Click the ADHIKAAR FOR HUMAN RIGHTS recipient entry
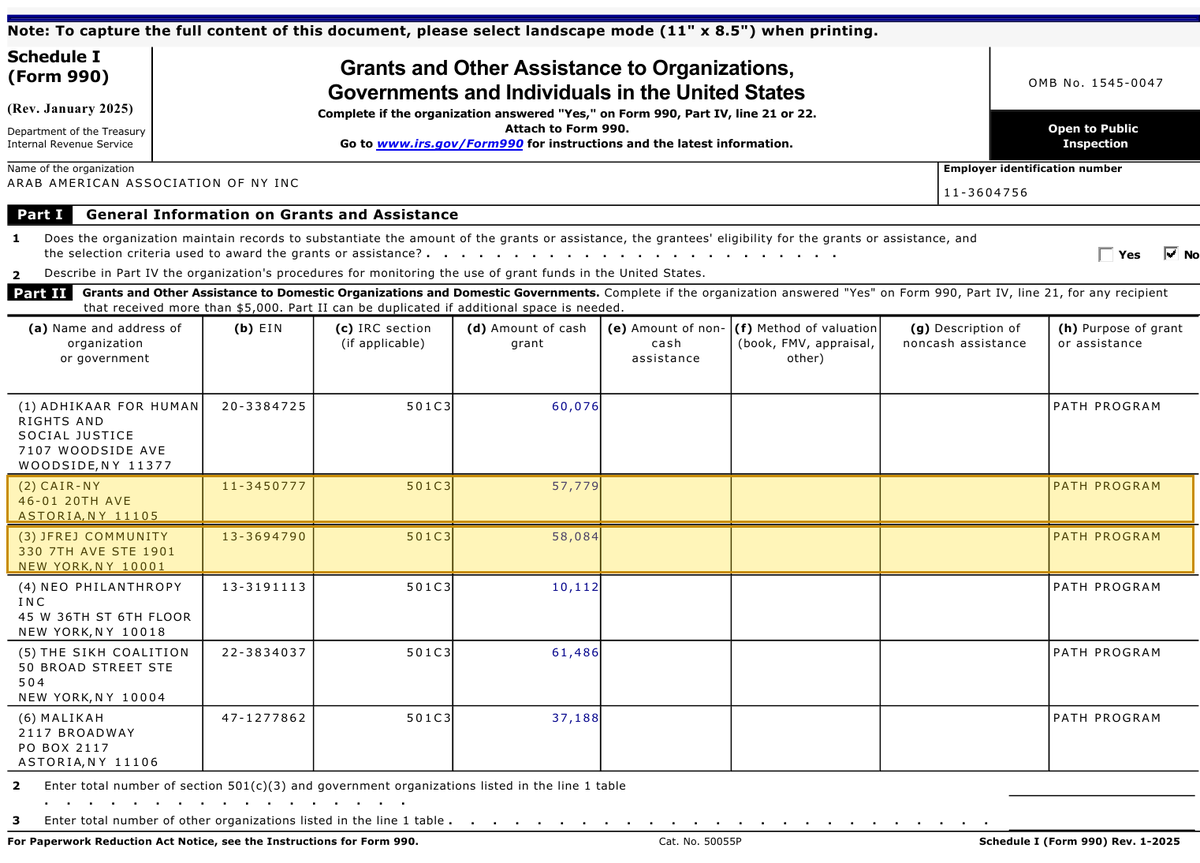The width and height of the screenshot is (1200, 863). 108,436
